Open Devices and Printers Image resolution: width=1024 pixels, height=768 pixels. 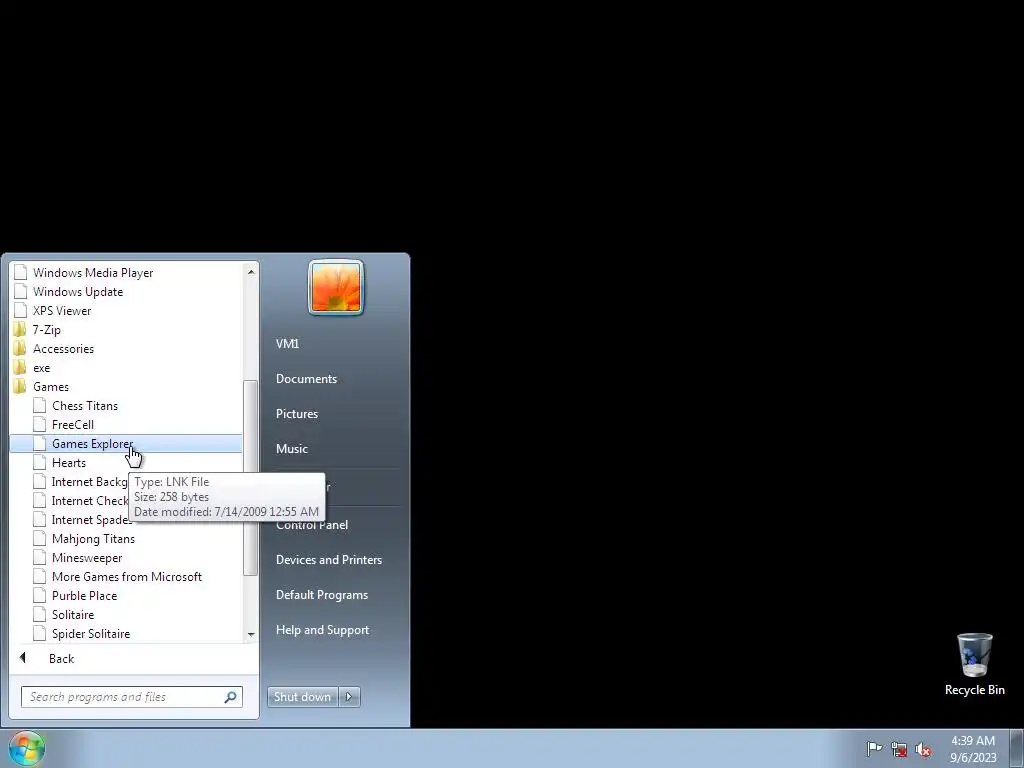(x=329, y=560)
